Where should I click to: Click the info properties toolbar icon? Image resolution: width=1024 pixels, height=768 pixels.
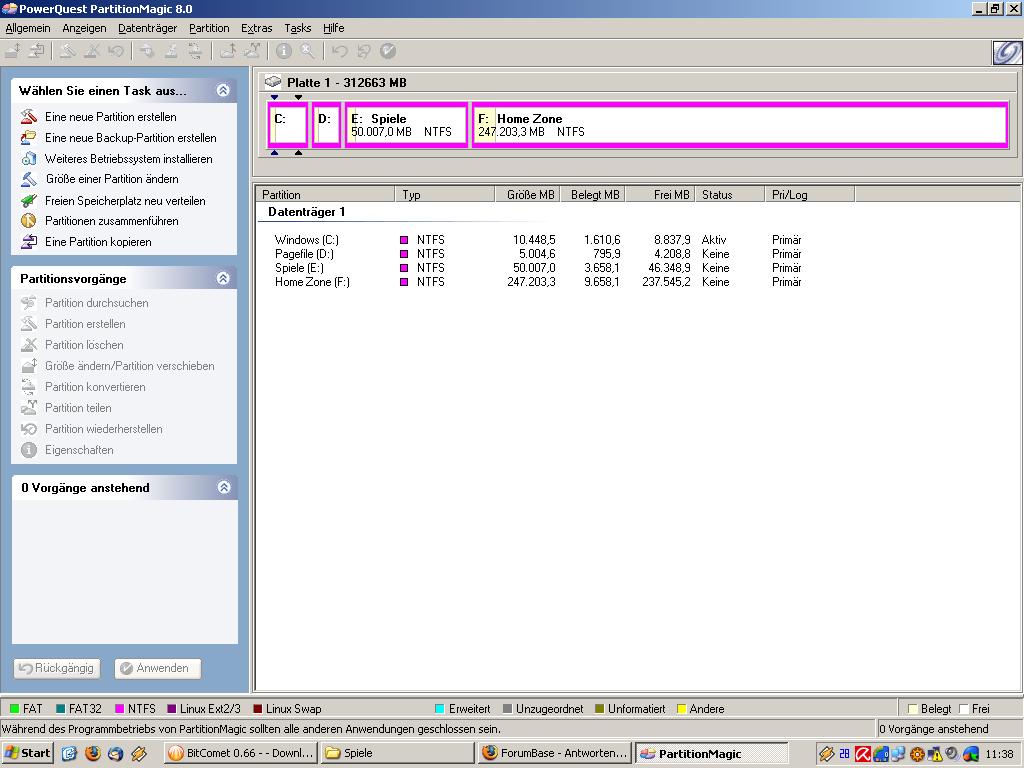(283, 51)
